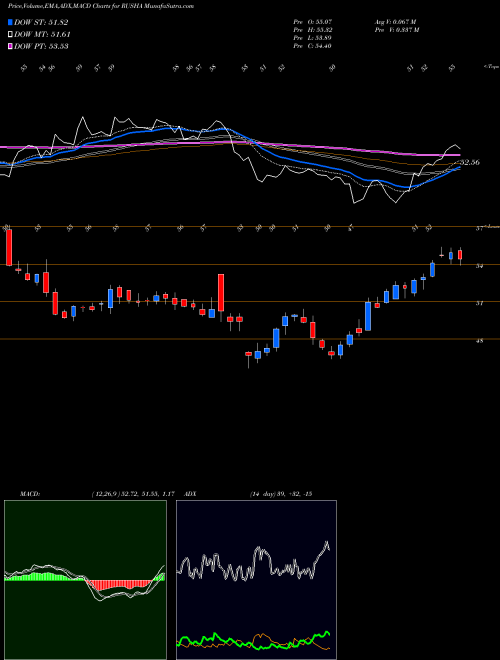Screen dimensions: 500x660
Task: Click the ADX label above the indicator panel
Action: click(x=190, y=493)
